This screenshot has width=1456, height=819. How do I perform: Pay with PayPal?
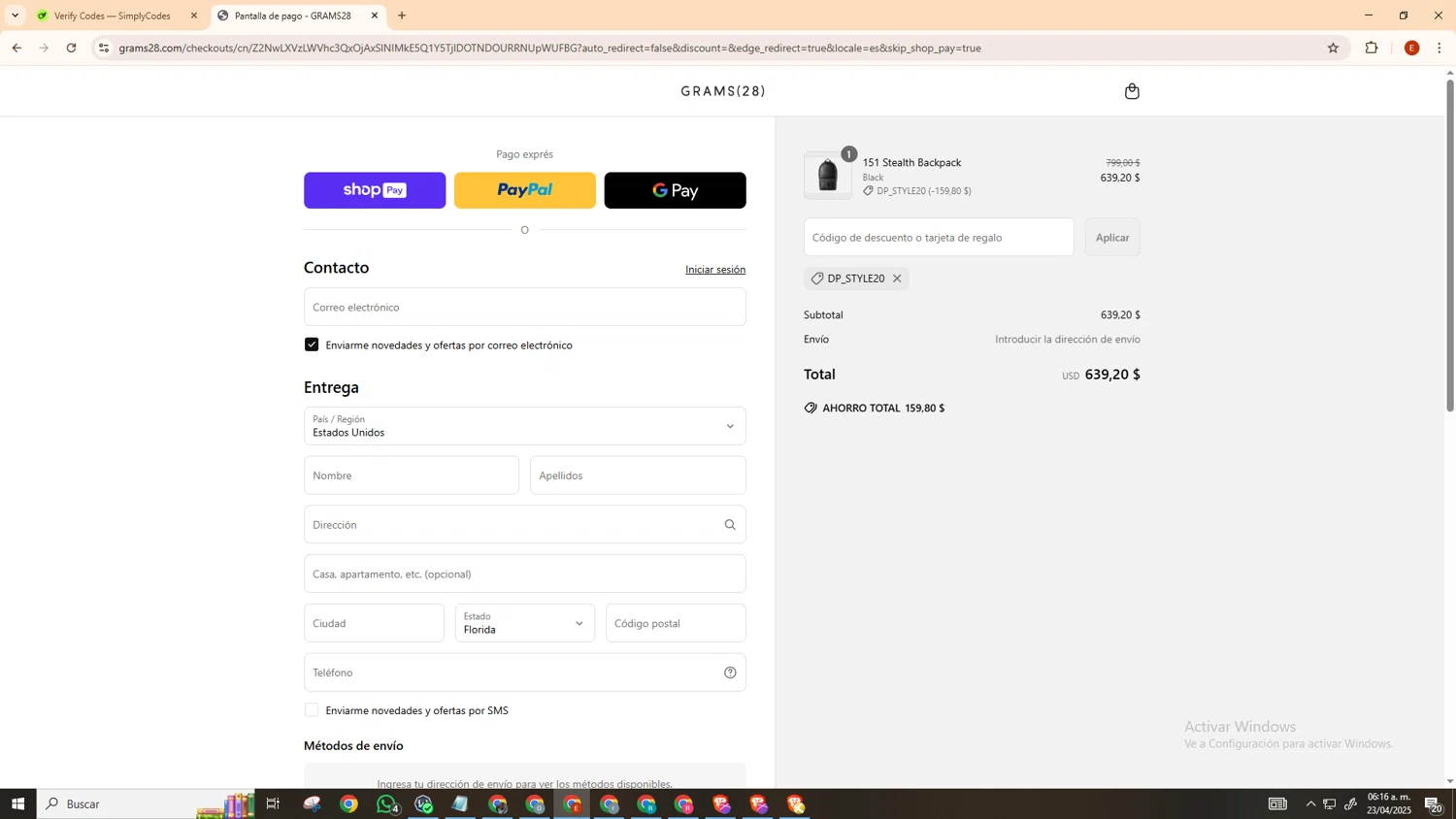(x=525, y=190)
